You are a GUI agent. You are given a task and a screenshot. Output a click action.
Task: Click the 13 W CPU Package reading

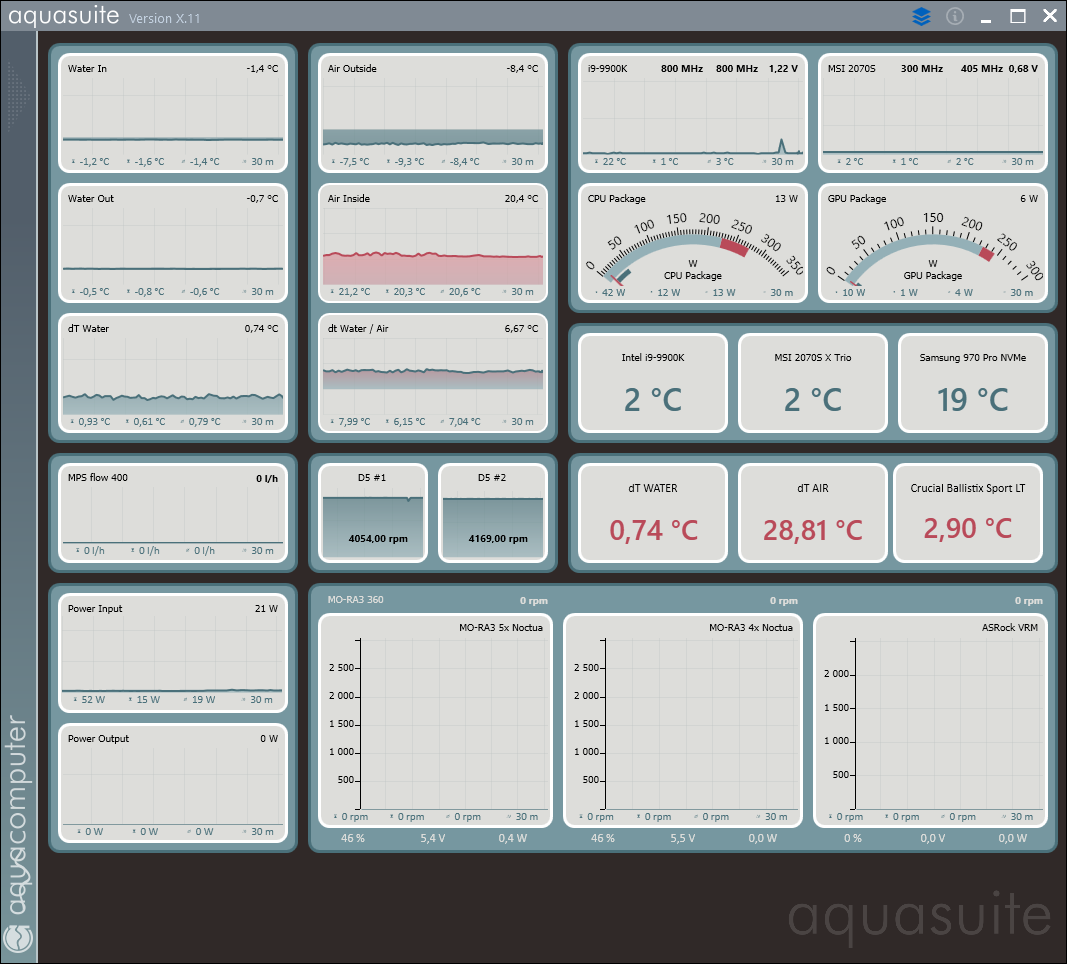pyautogui.click(x=786, y=199)
